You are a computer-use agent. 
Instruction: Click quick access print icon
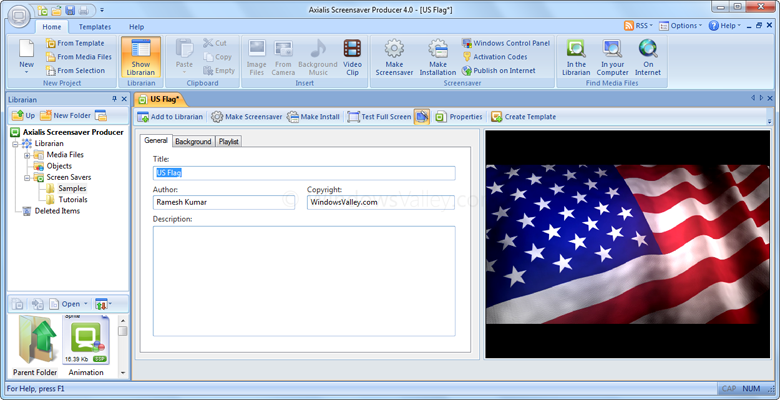coord(84,10)
